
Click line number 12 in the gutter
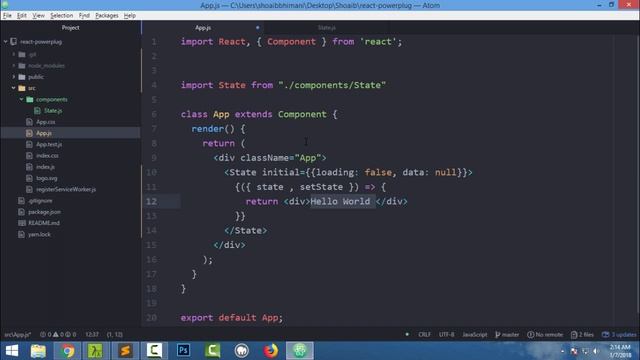tap(151, 201)
